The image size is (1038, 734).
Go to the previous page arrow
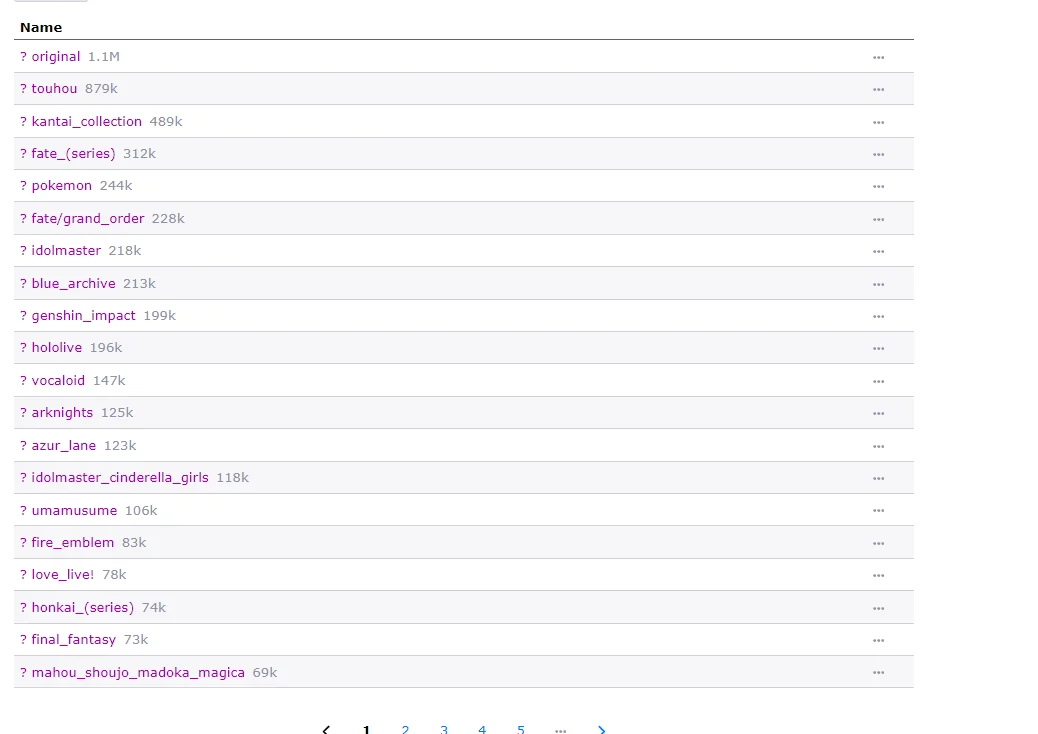[x=326, y=729]
